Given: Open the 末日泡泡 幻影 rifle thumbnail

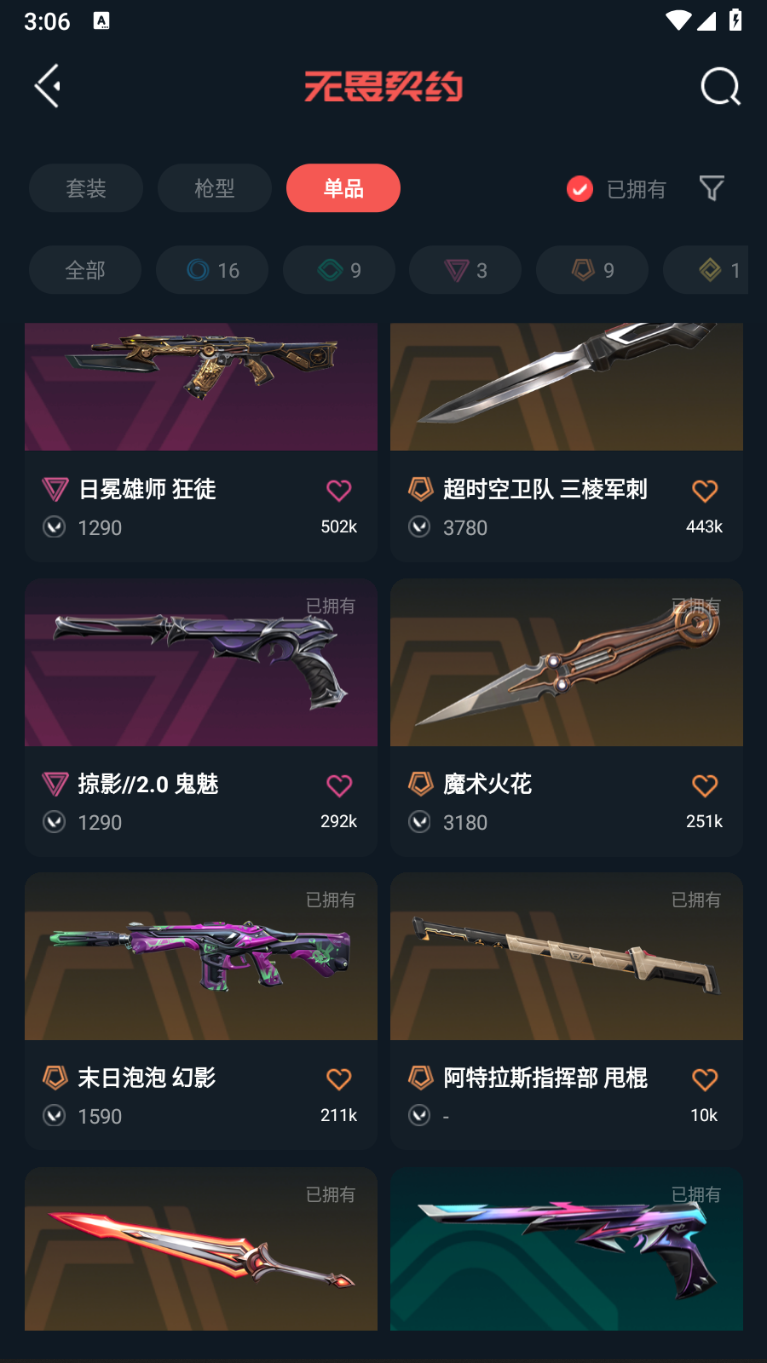Looking at the screenshot, I should click(x=201, y=956).
